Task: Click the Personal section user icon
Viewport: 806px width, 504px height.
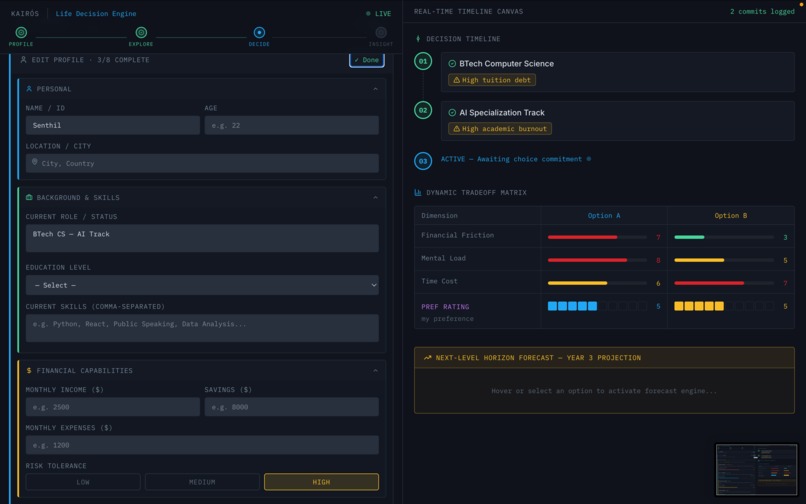Action: click(x=29, y=89)
